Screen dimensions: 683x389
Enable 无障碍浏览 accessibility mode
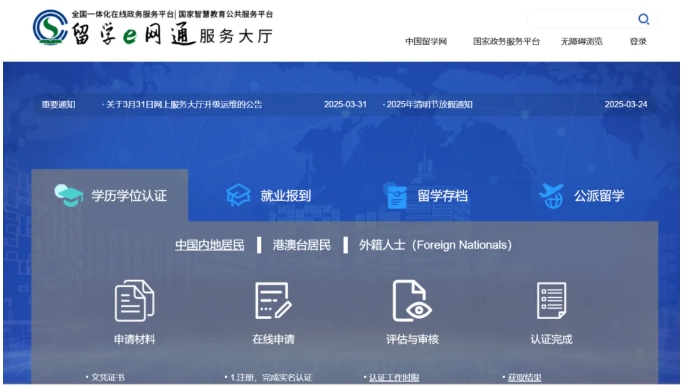click(x=582, y=41)
